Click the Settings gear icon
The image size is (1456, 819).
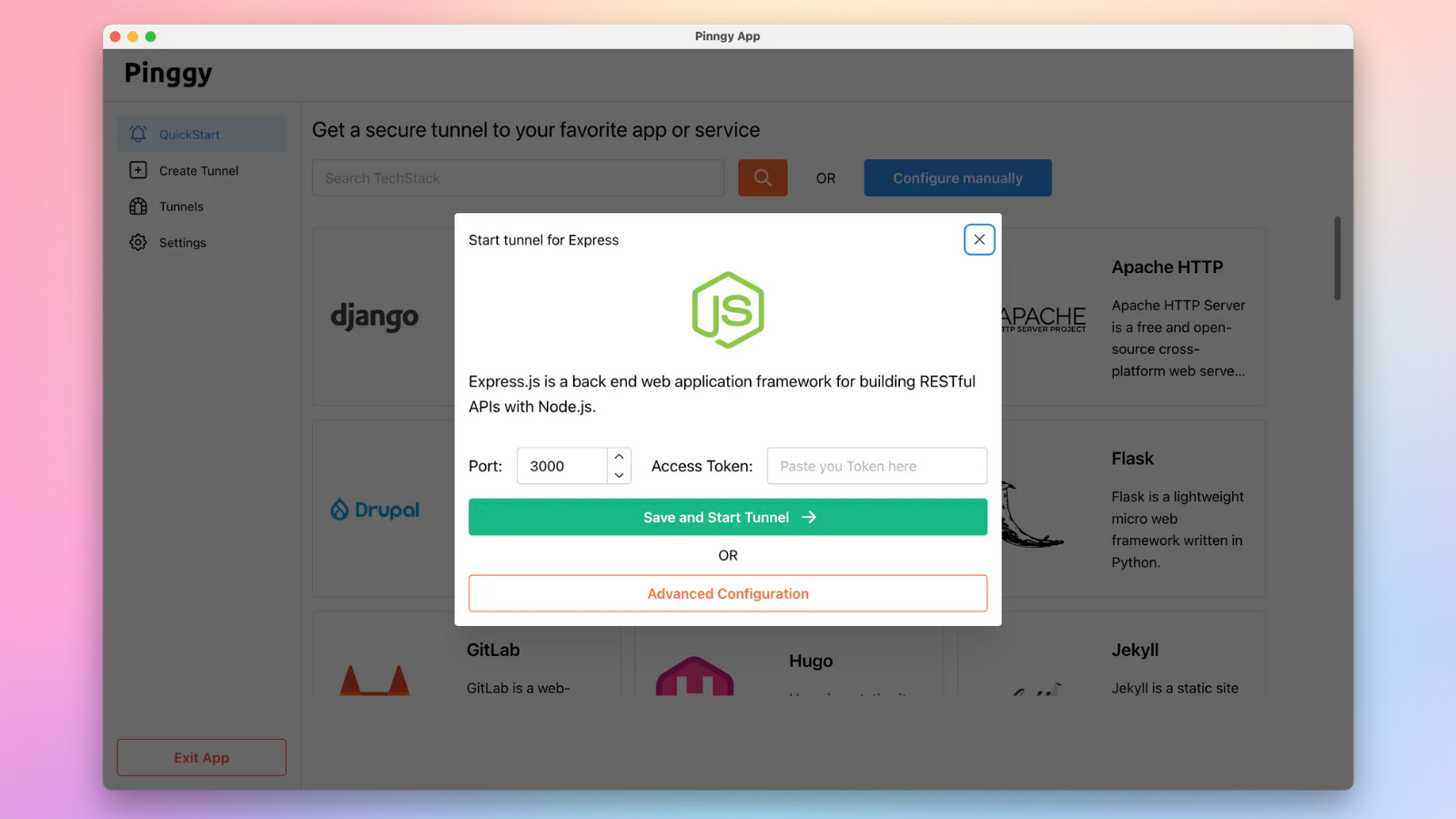tap(138, 243)
